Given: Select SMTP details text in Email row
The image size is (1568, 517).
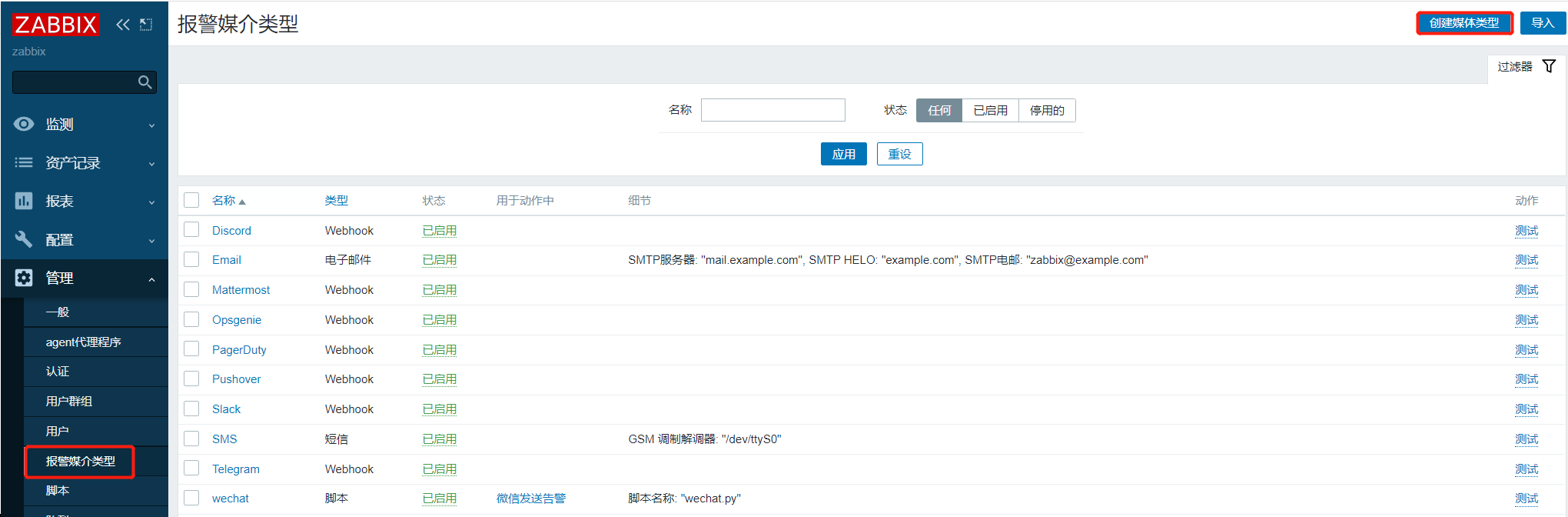Looking at the screenshot, I should (x=888, y=259).
